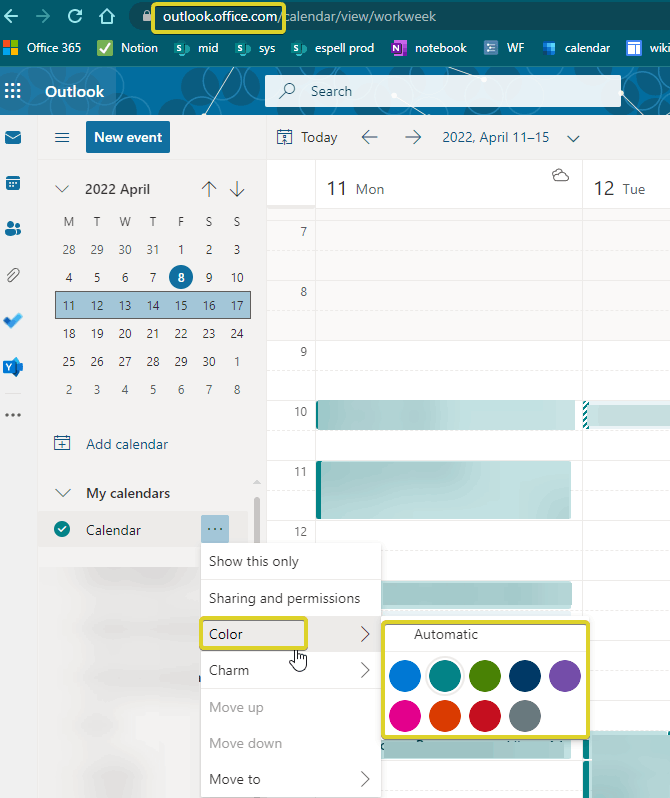
Task: Choose the Charm menu entry
Action: click(x=291, y=670)
